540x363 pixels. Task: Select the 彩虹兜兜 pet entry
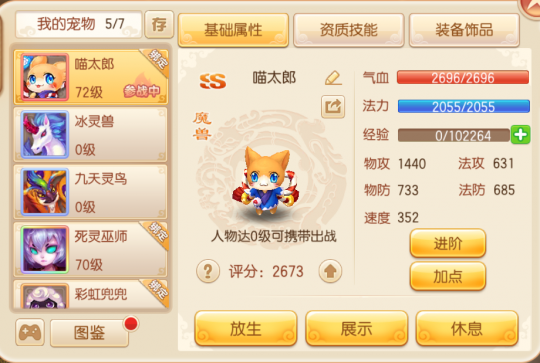(91, 294)
